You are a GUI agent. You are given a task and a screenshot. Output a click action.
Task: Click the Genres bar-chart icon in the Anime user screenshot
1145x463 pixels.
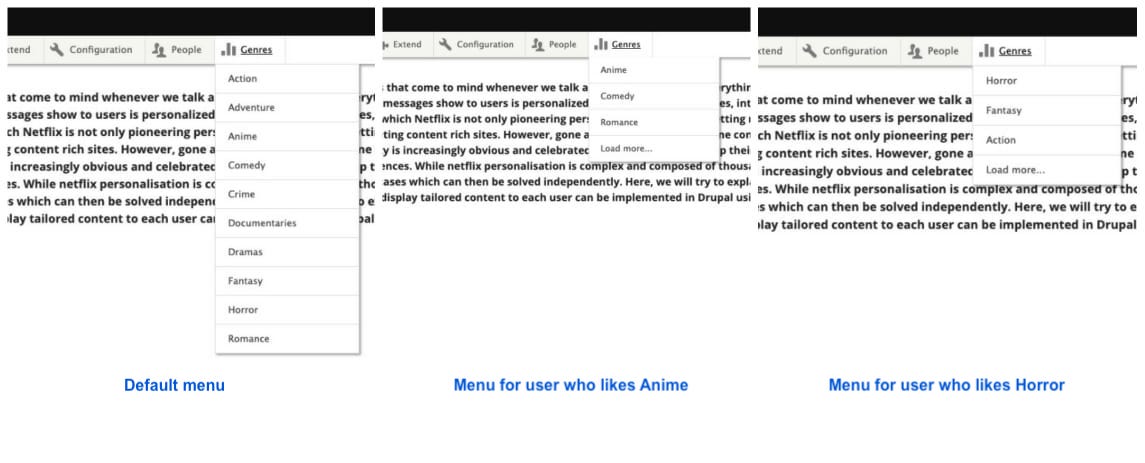click(602, 45)
